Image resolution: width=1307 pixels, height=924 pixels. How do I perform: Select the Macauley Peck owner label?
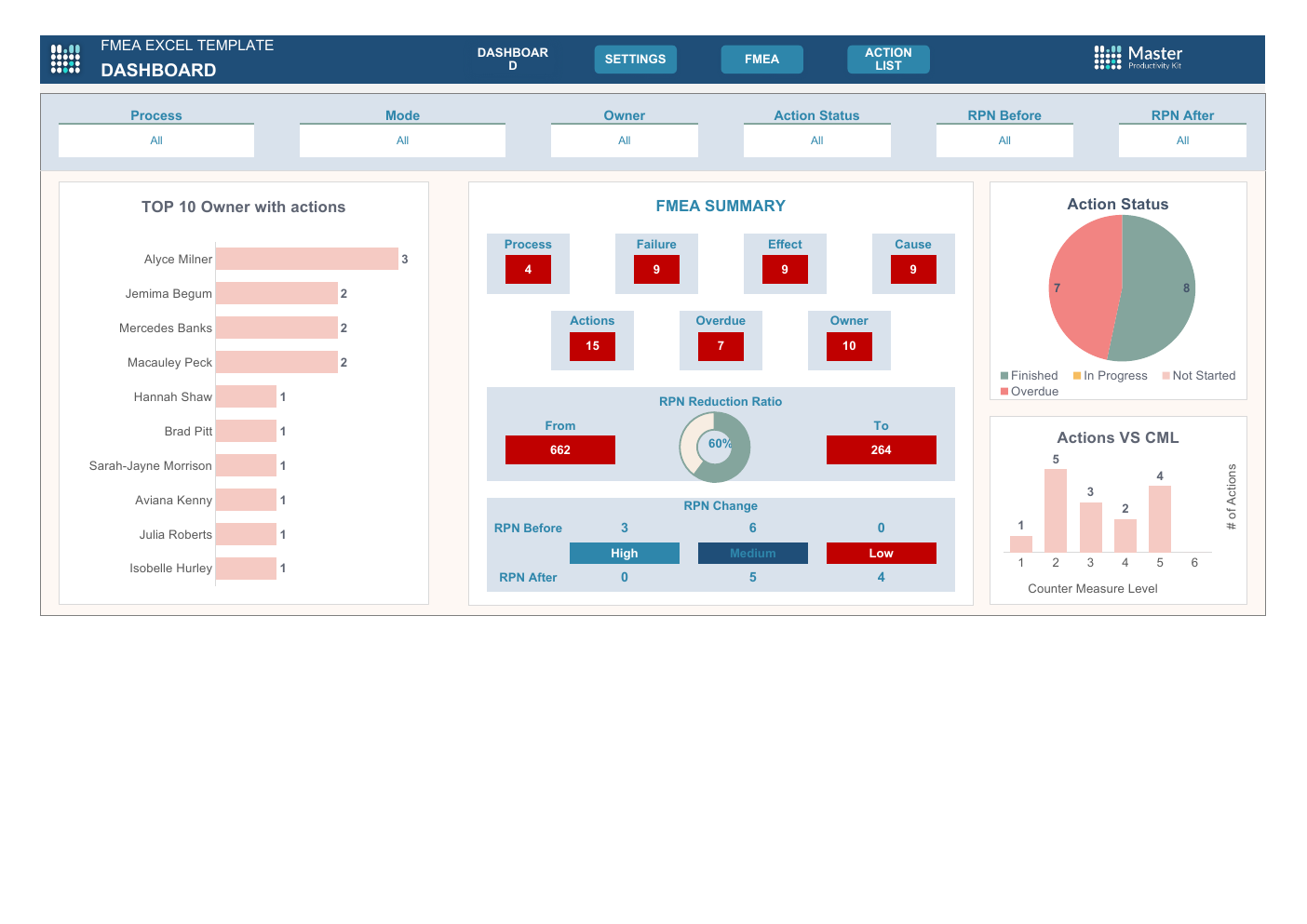coord(169,362)
